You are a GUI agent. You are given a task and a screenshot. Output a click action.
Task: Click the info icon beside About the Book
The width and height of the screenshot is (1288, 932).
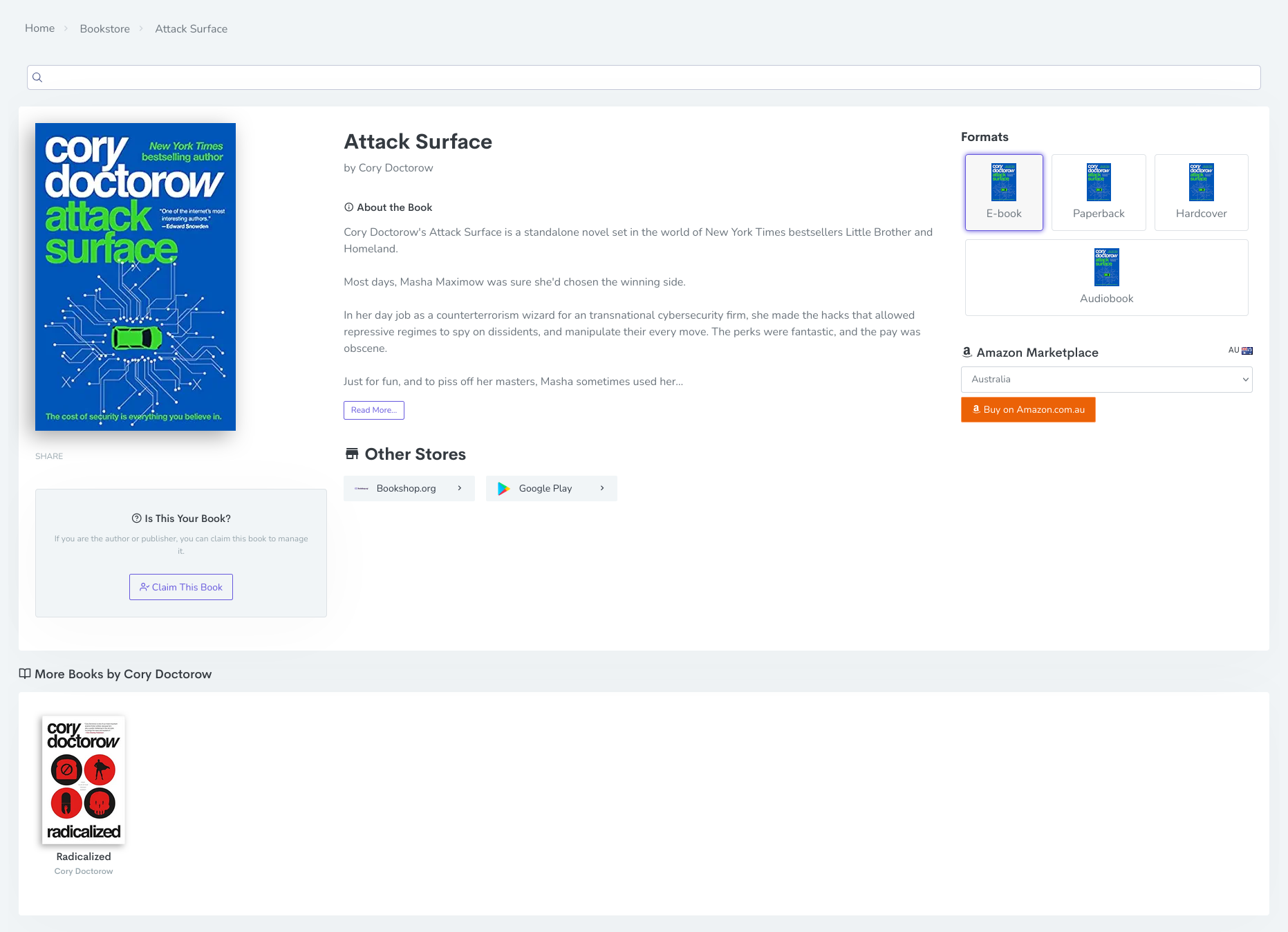(348, 207)
